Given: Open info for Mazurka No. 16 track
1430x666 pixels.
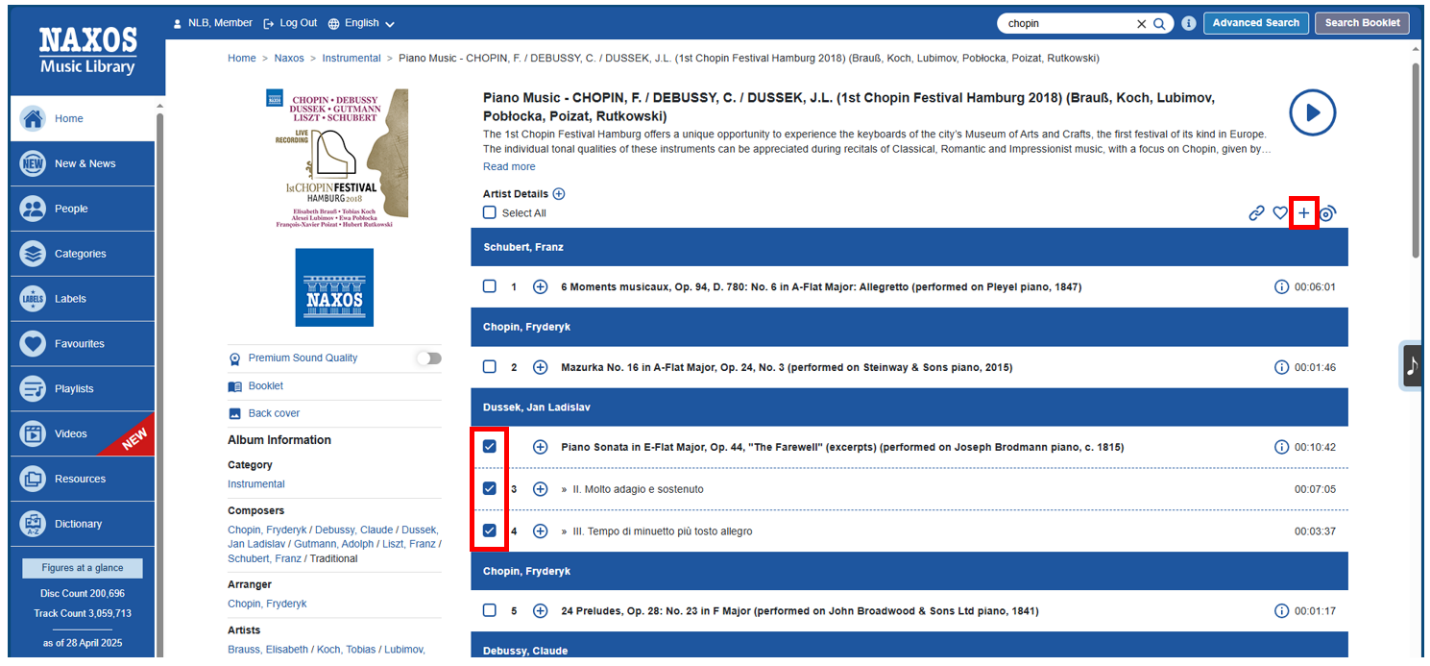Looking at the screenshot, I should [x=1281, y=367].
